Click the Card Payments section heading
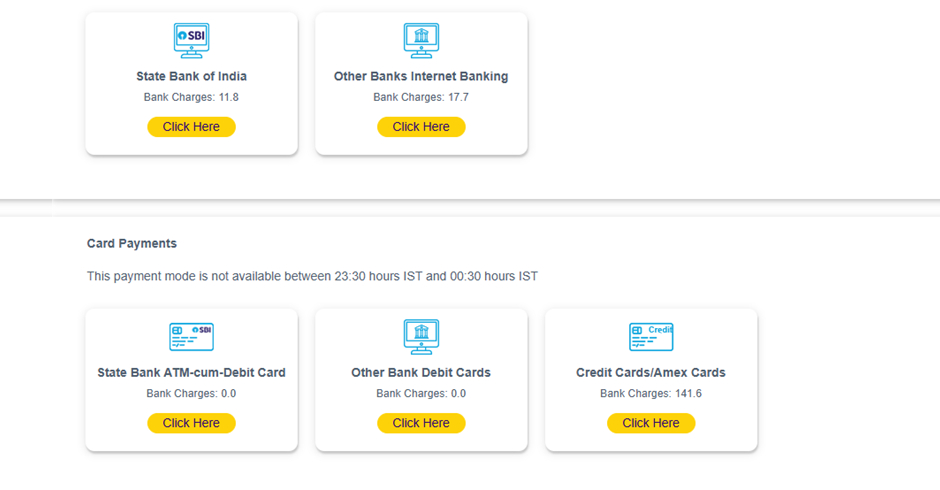Viewport: 940px width, 490px height. tap(132, 244)
